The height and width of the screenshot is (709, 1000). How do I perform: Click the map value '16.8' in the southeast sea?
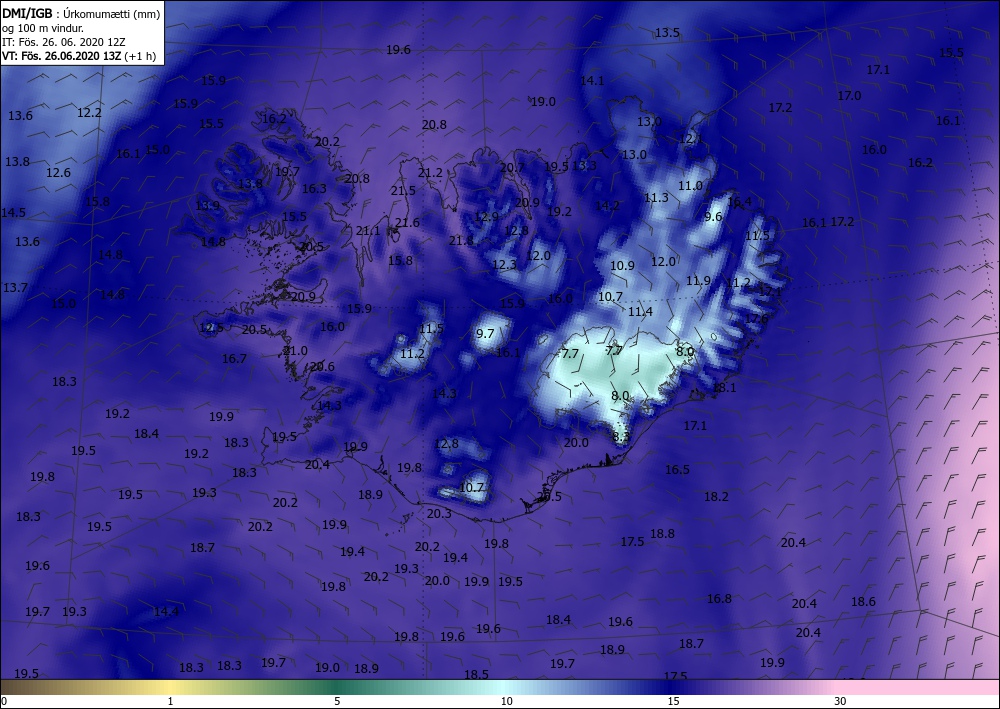pos(719,599)
